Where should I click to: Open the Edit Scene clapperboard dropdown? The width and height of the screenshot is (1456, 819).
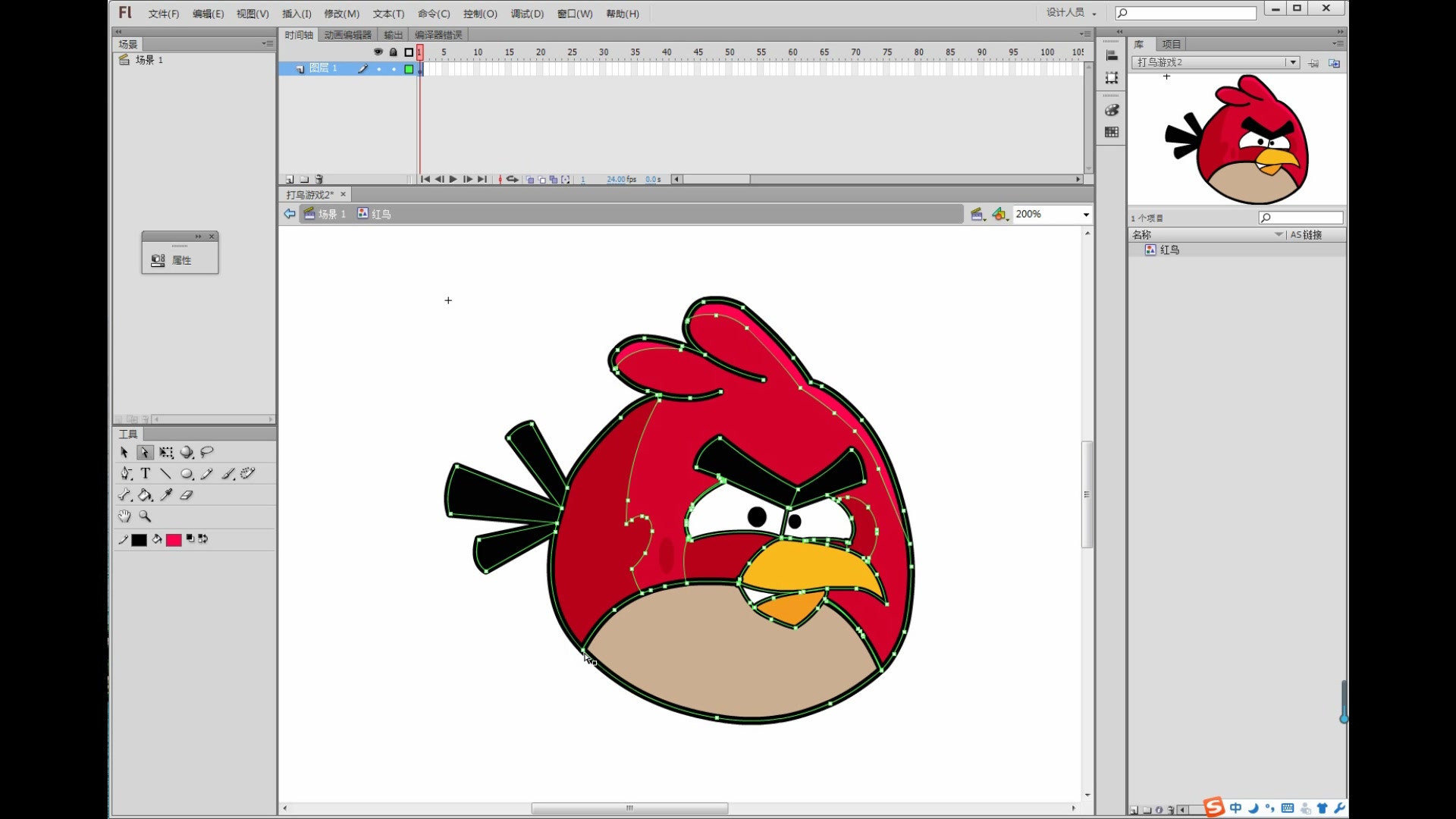[977, 215]
